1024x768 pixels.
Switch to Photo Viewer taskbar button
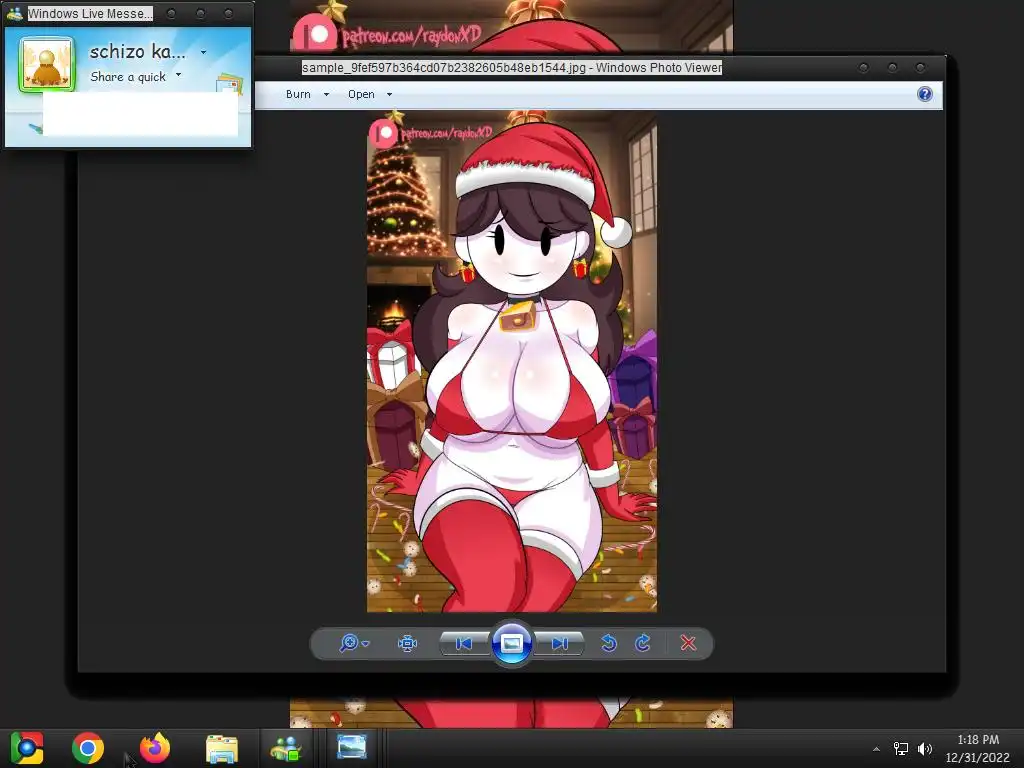click(x=351, y=748)
